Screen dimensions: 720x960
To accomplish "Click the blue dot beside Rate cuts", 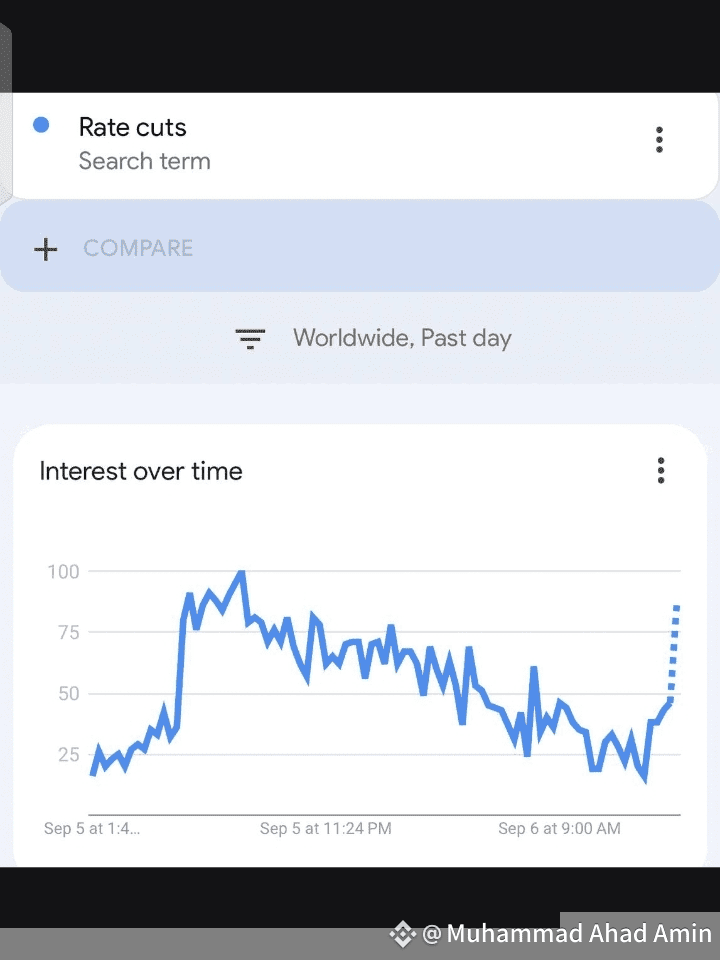I will [x=41, y=125].
